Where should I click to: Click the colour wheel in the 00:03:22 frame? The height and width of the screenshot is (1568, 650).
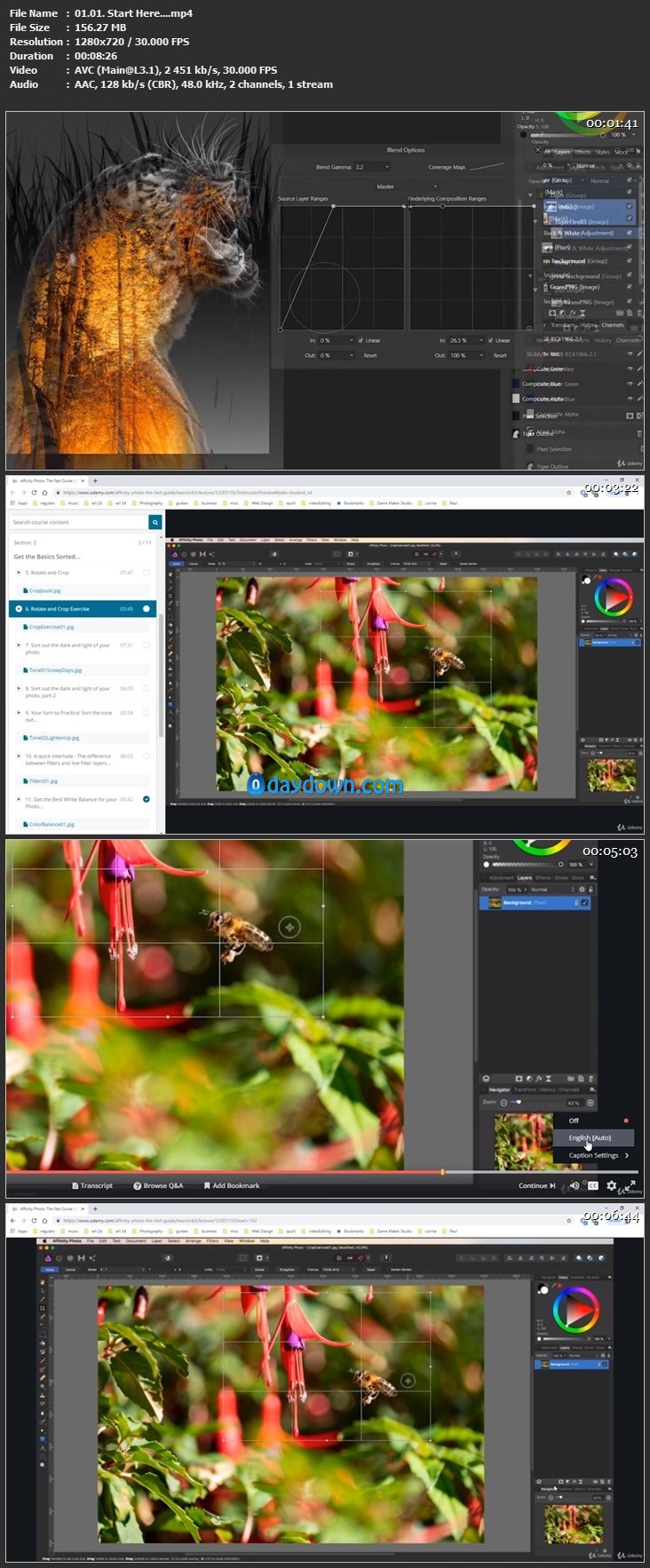pos(614,598)
